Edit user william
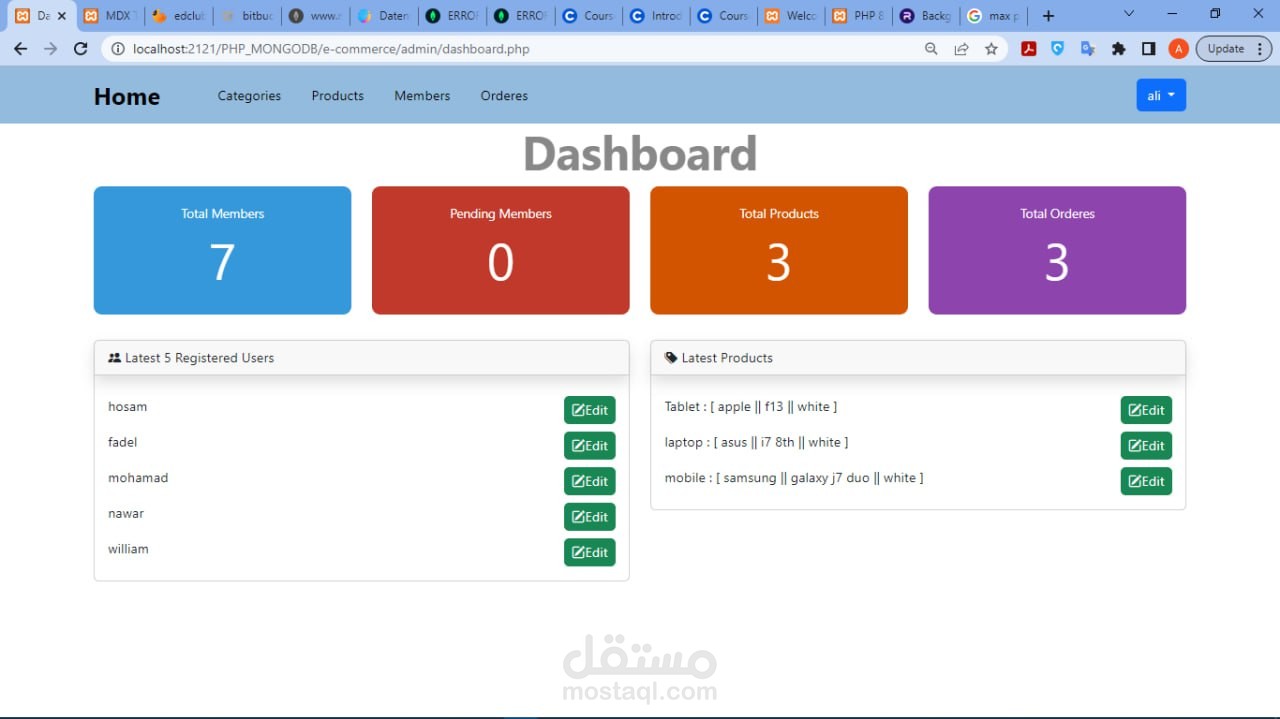Screen dimensions: 1280x719 pyautogui.click(x=589, y=552)
